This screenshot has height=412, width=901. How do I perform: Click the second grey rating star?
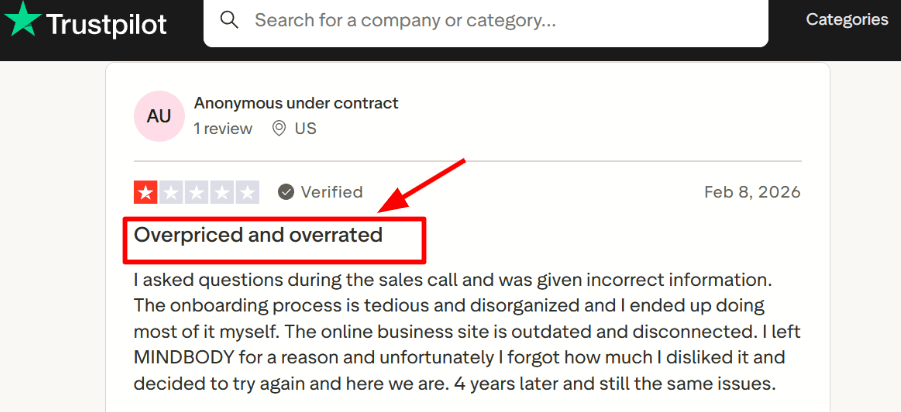tap(171, 192)
